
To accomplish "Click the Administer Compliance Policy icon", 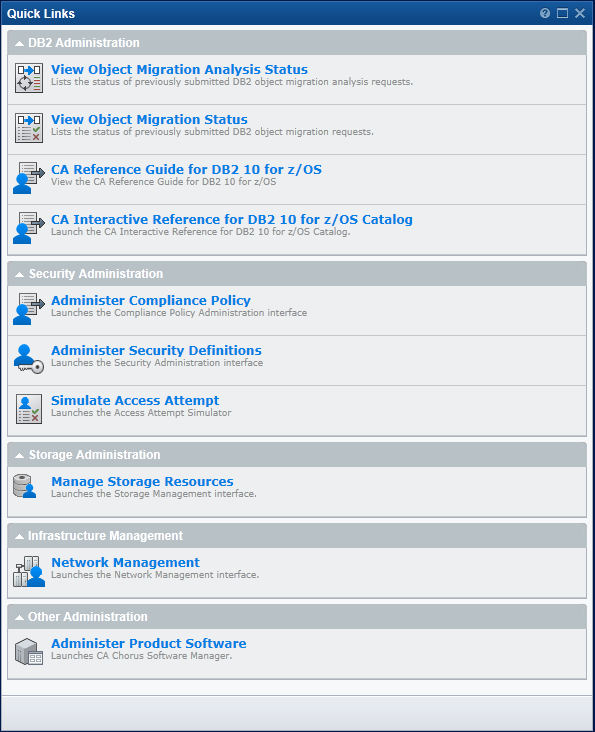I will [x=29, y=309].
